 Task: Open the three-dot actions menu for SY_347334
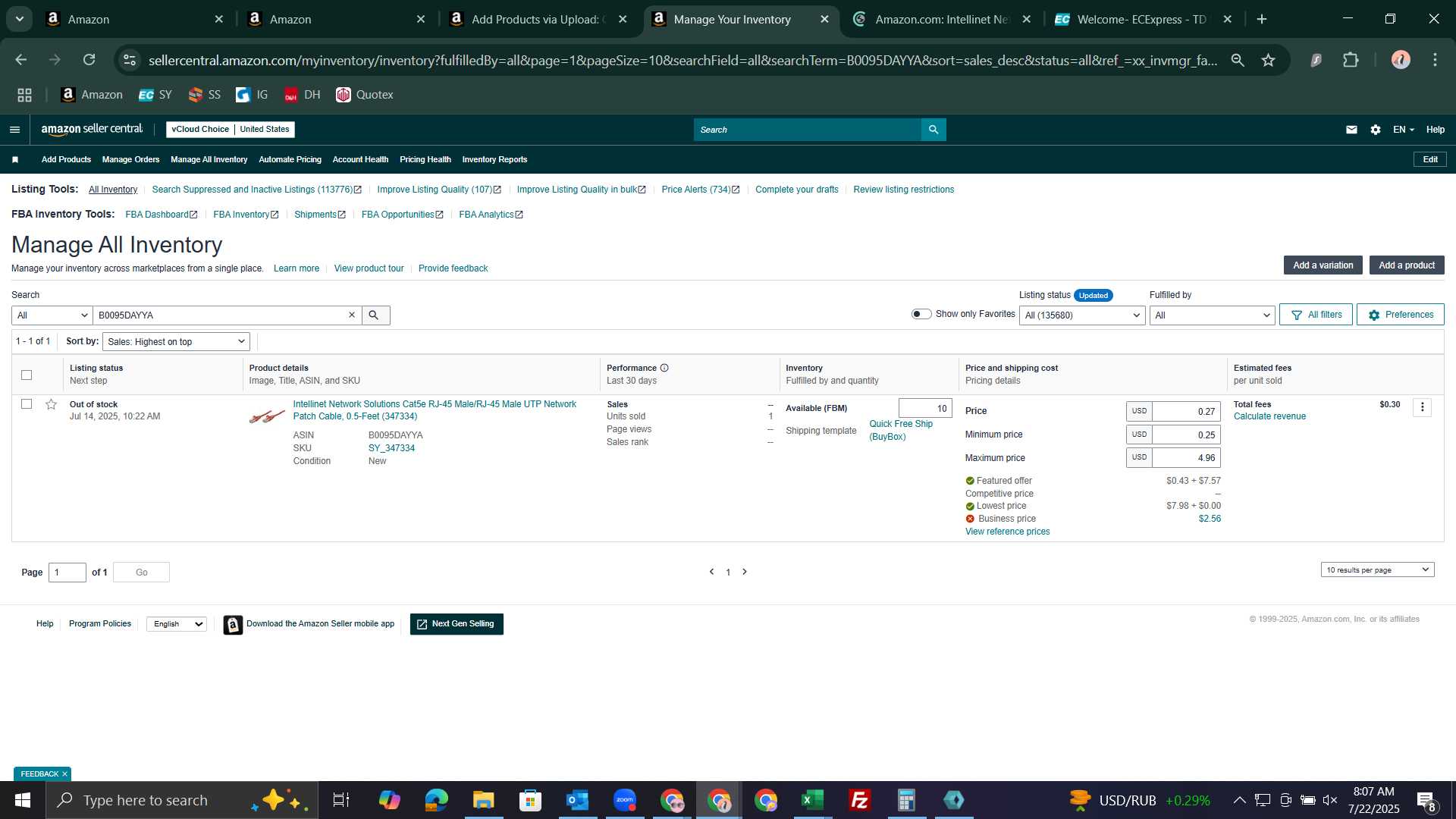[x=1423, y=408]
